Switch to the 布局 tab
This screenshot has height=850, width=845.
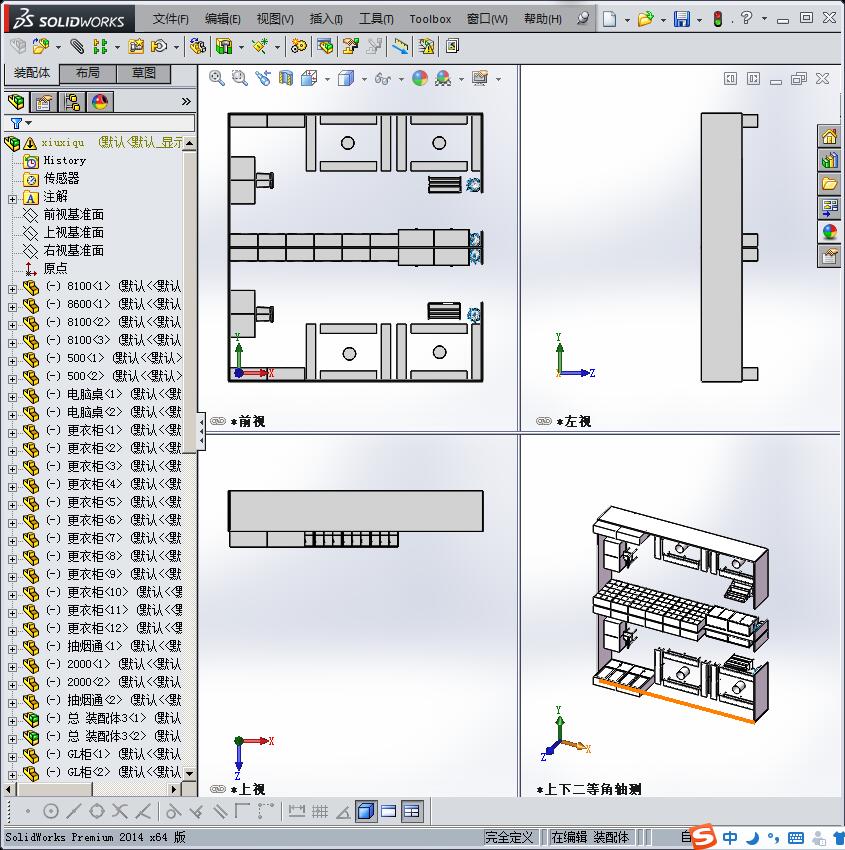pos(87,73)
